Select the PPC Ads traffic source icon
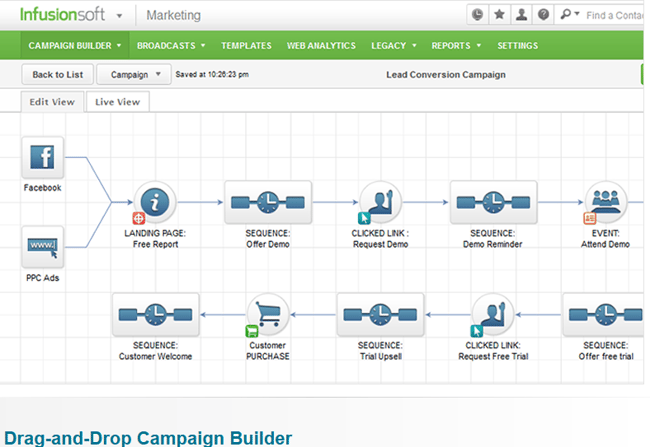This screenshot has width=650, height=447. pos(43,247)
